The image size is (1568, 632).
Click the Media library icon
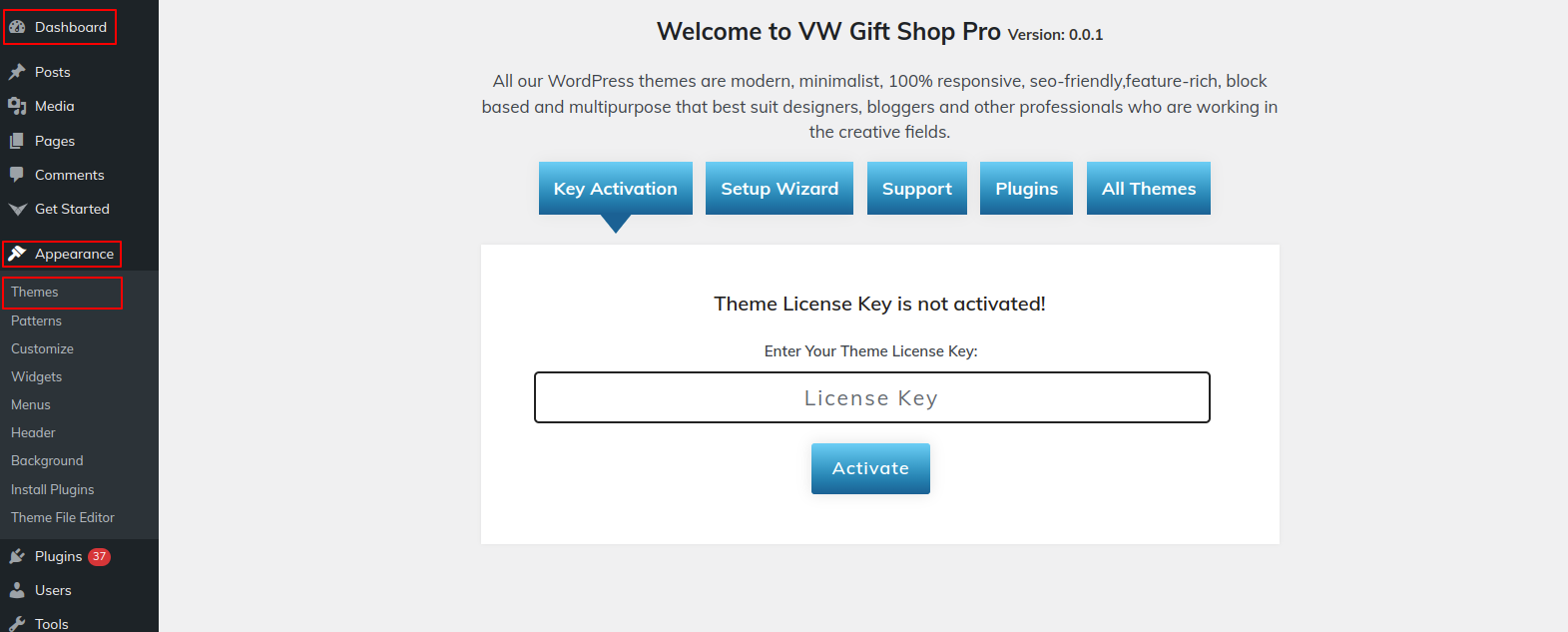click(17, 106)
